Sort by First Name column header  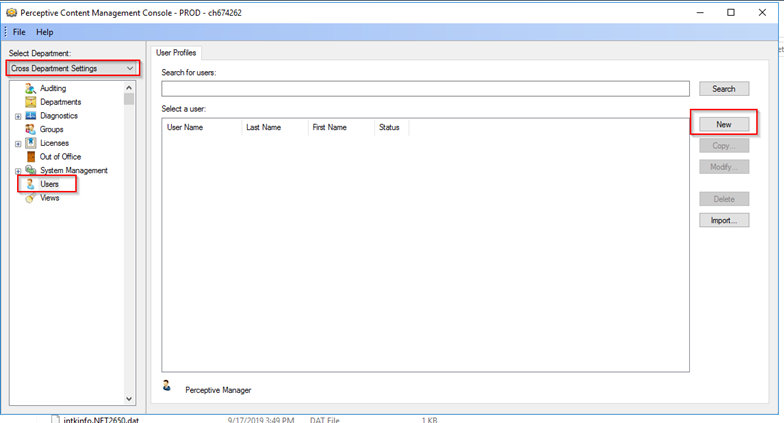(x=341, y=128)
